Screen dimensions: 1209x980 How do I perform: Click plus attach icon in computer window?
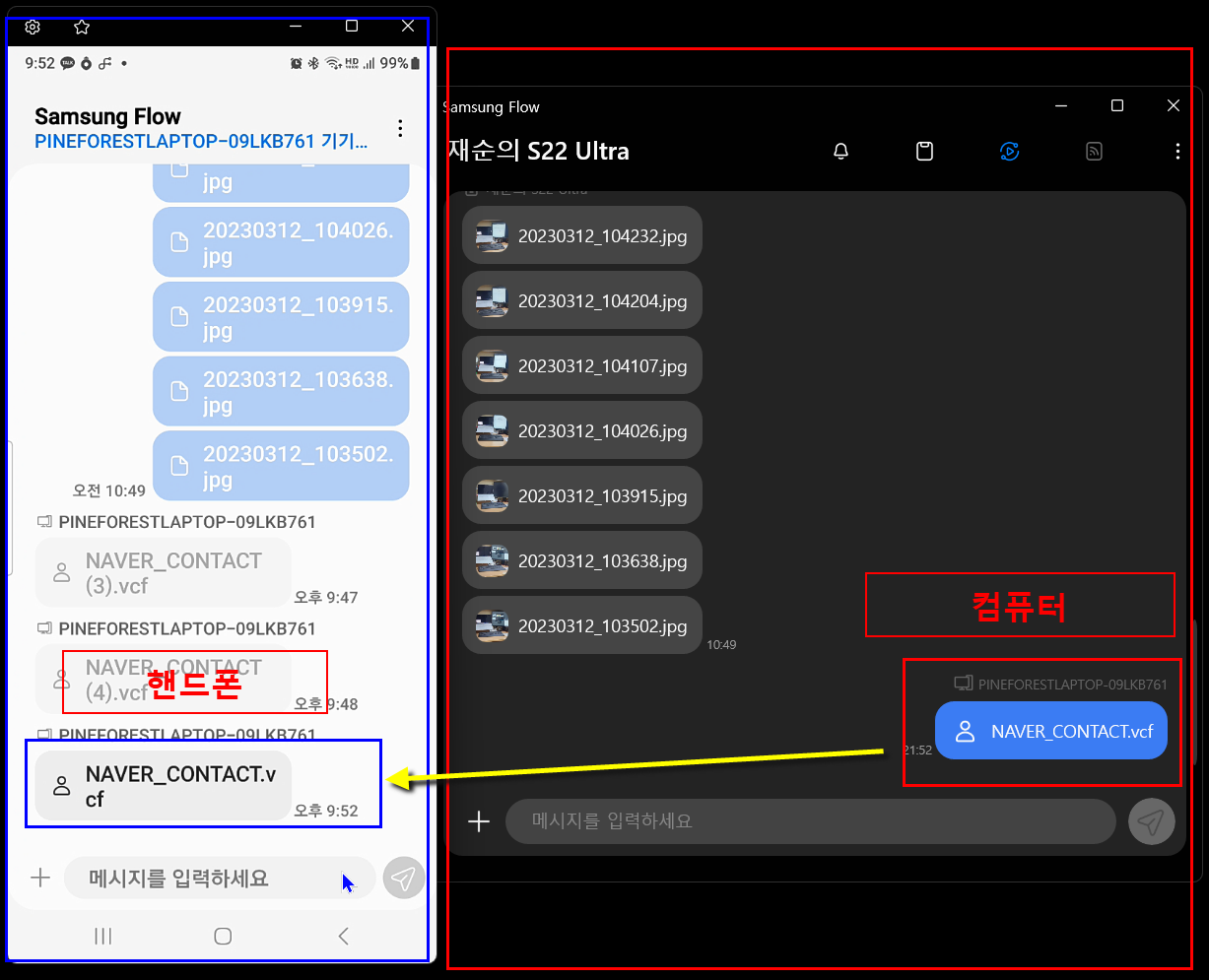pos(479,821)
